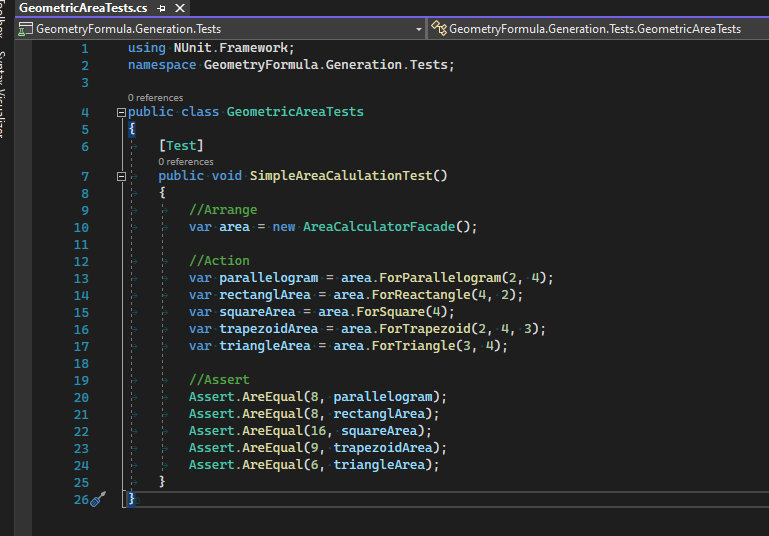
Task: Open the GeometricAreaTests class navigation dropdown
Action: tap(598, 29)
